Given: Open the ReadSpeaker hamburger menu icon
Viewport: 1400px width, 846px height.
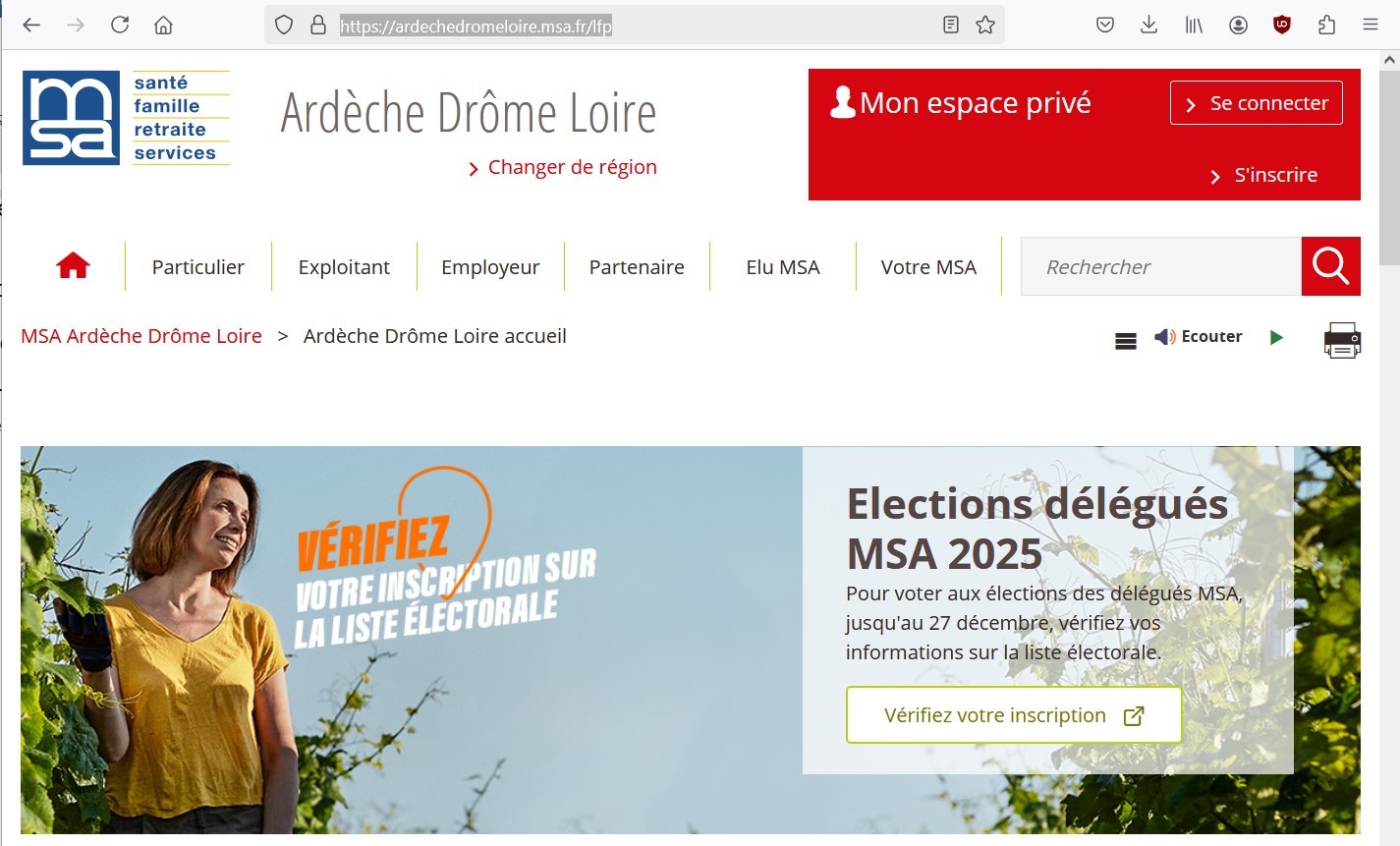Looking at the screenshot, I should (x=1126, y=341).
